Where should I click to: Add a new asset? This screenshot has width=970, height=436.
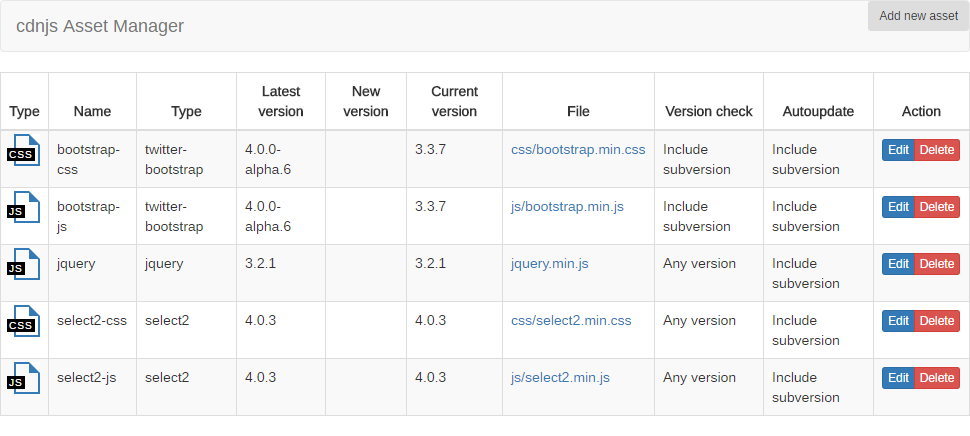click(918, 16)
